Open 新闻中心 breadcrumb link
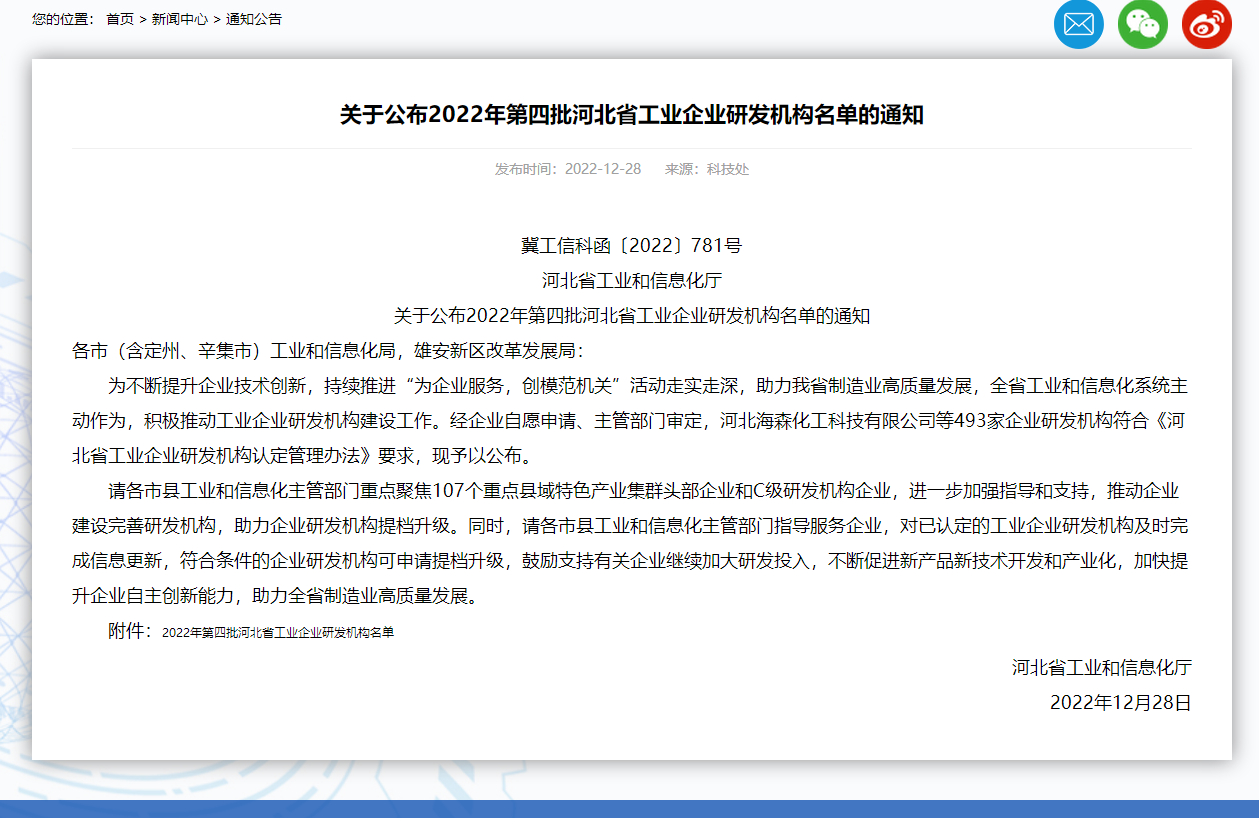1259x818 pixels. [x=180, y=19]
